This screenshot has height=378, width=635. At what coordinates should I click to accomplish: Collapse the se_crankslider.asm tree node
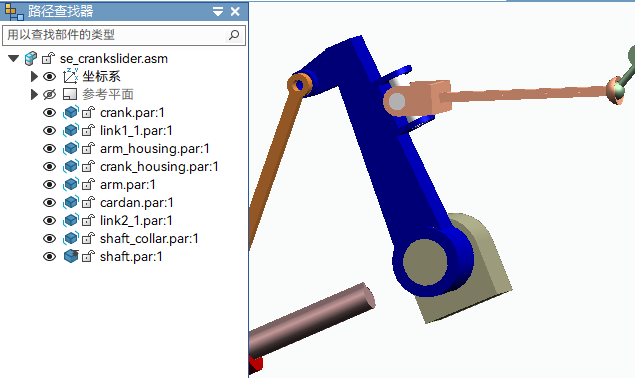(x=13, y=58)
